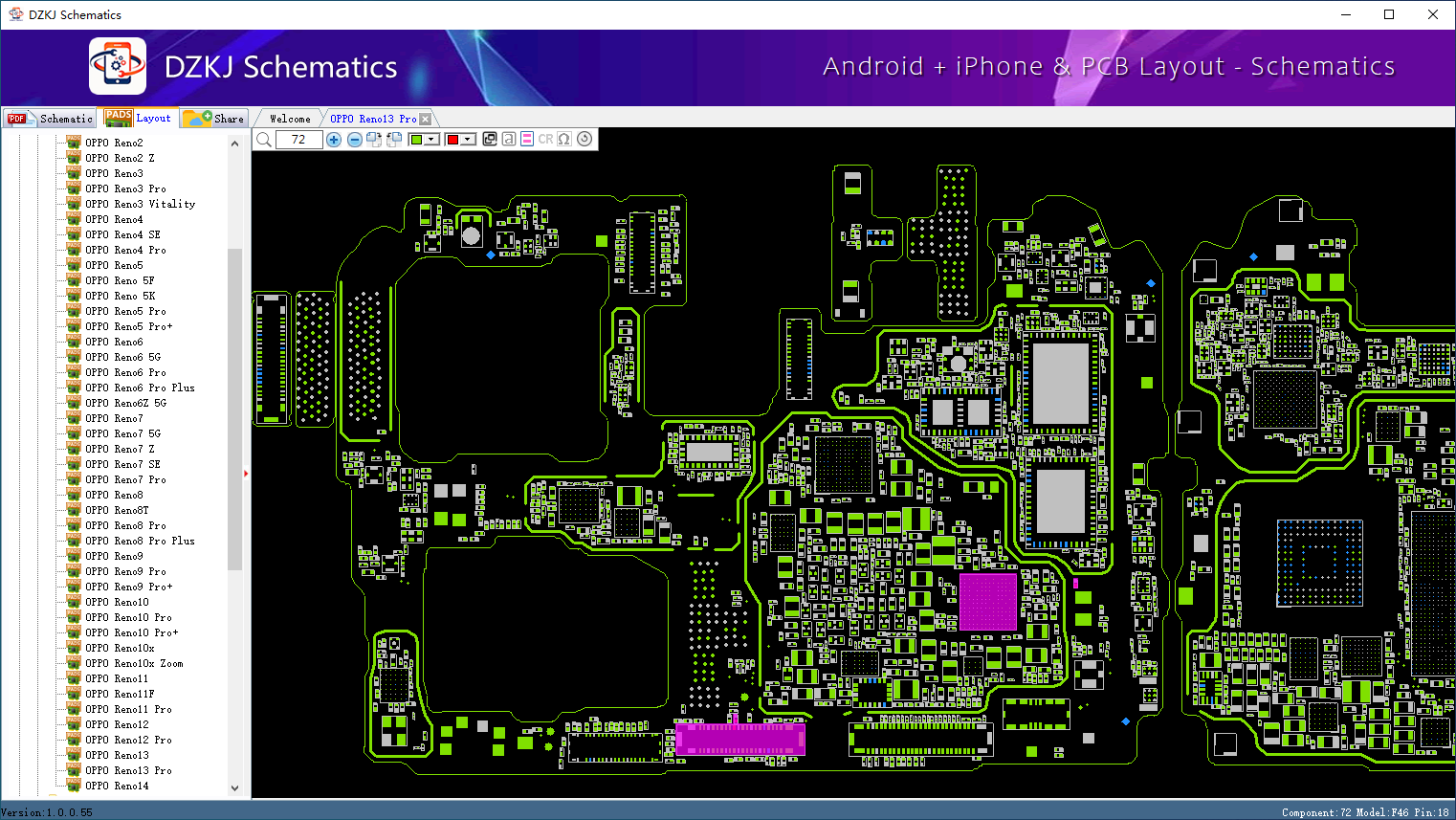Click the overlapping-squares layer icon
This screenshot has height=820, width=1456.
tap(490, 139)
